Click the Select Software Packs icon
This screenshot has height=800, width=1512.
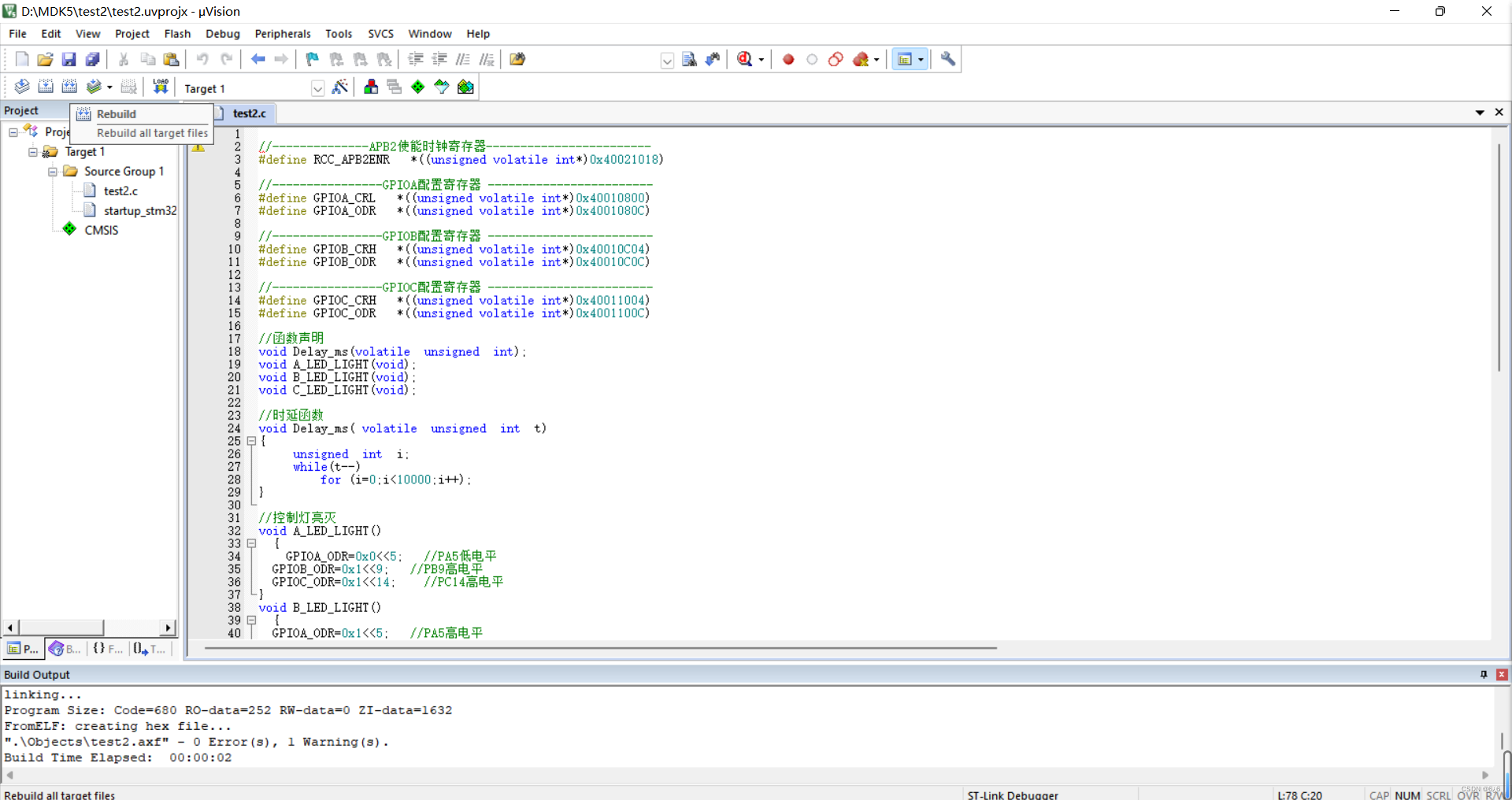point(442,87)
